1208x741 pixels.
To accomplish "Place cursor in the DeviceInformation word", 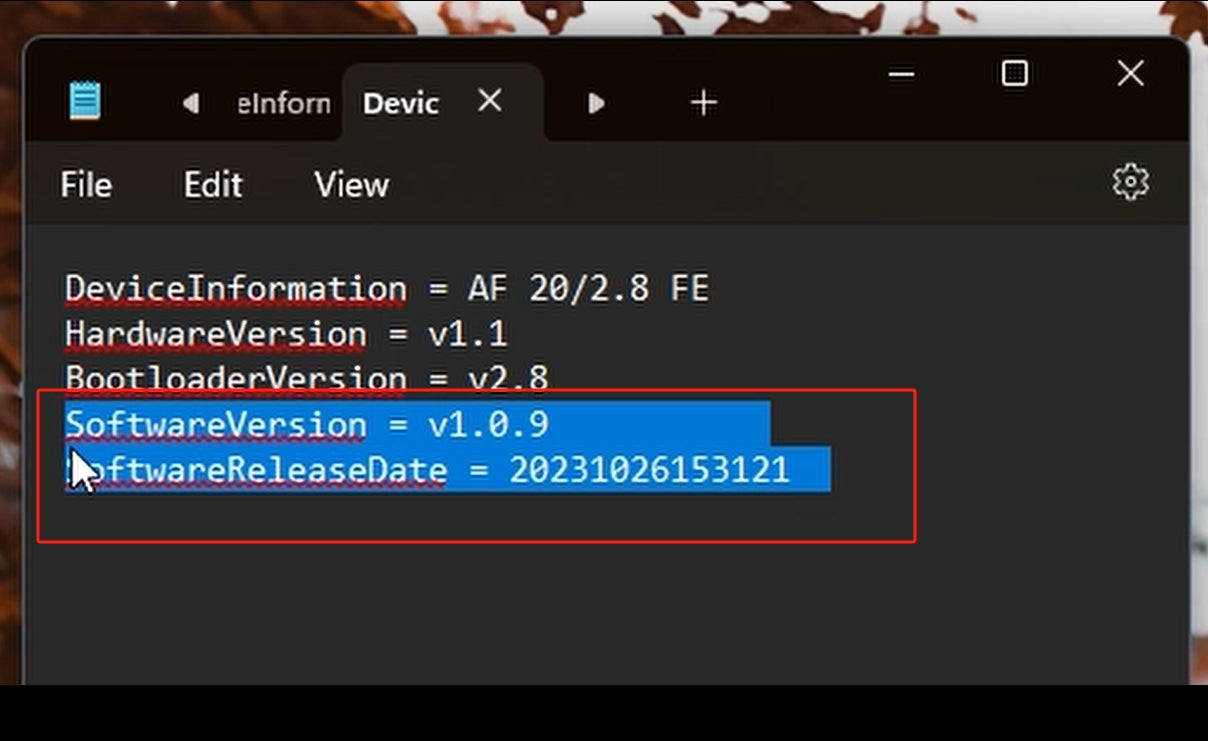I will 236,289.
